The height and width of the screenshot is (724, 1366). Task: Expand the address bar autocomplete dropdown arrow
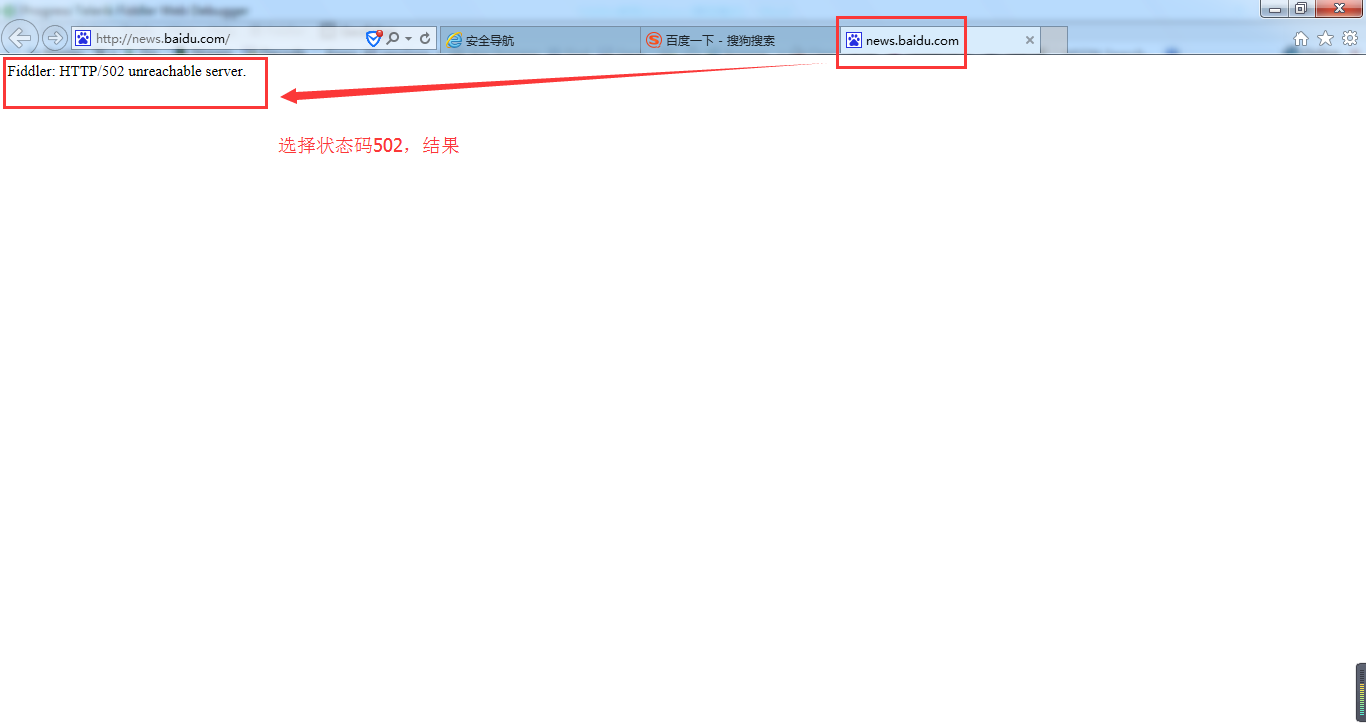(x=409, y=39)
